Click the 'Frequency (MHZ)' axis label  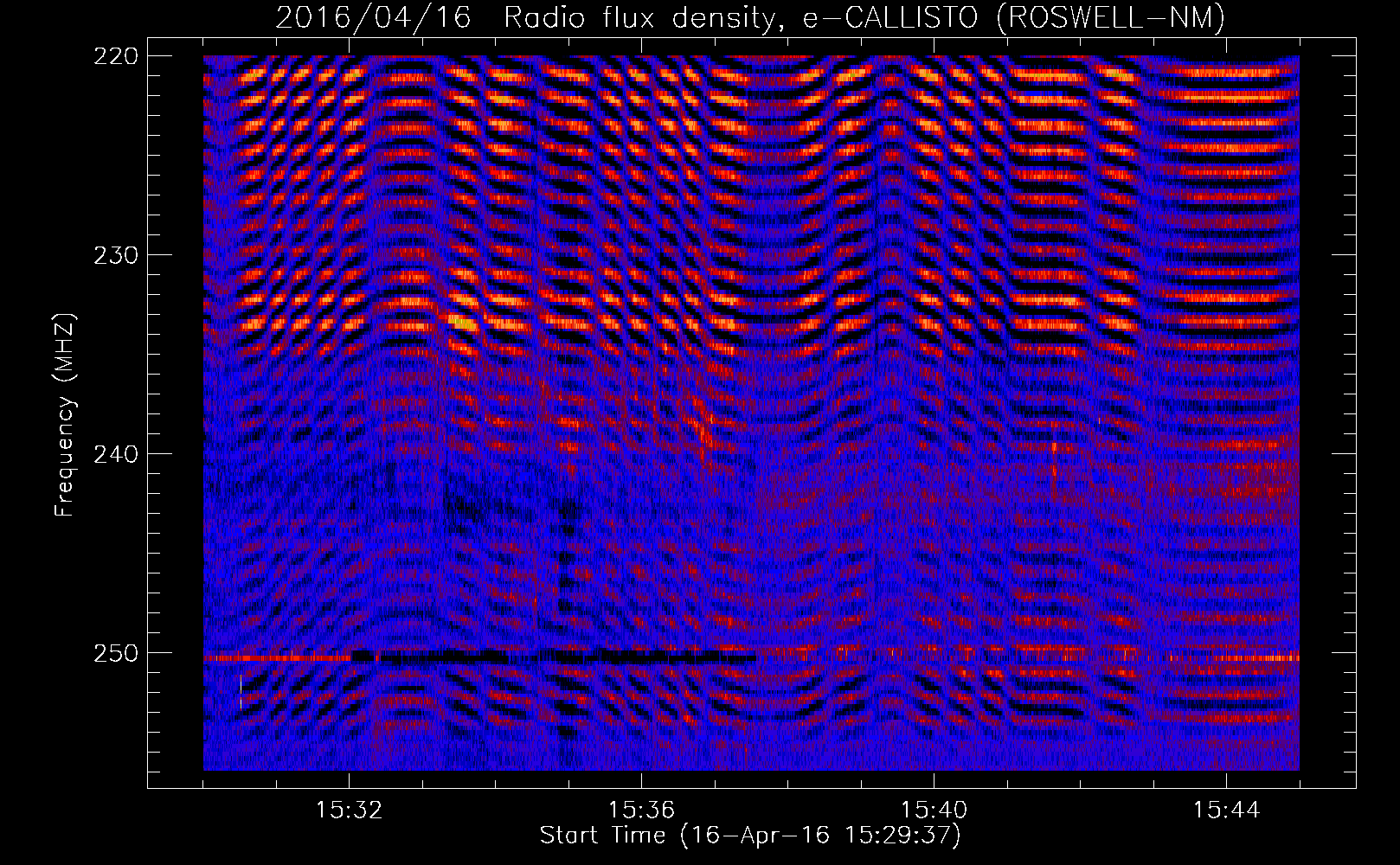point(64,415)
